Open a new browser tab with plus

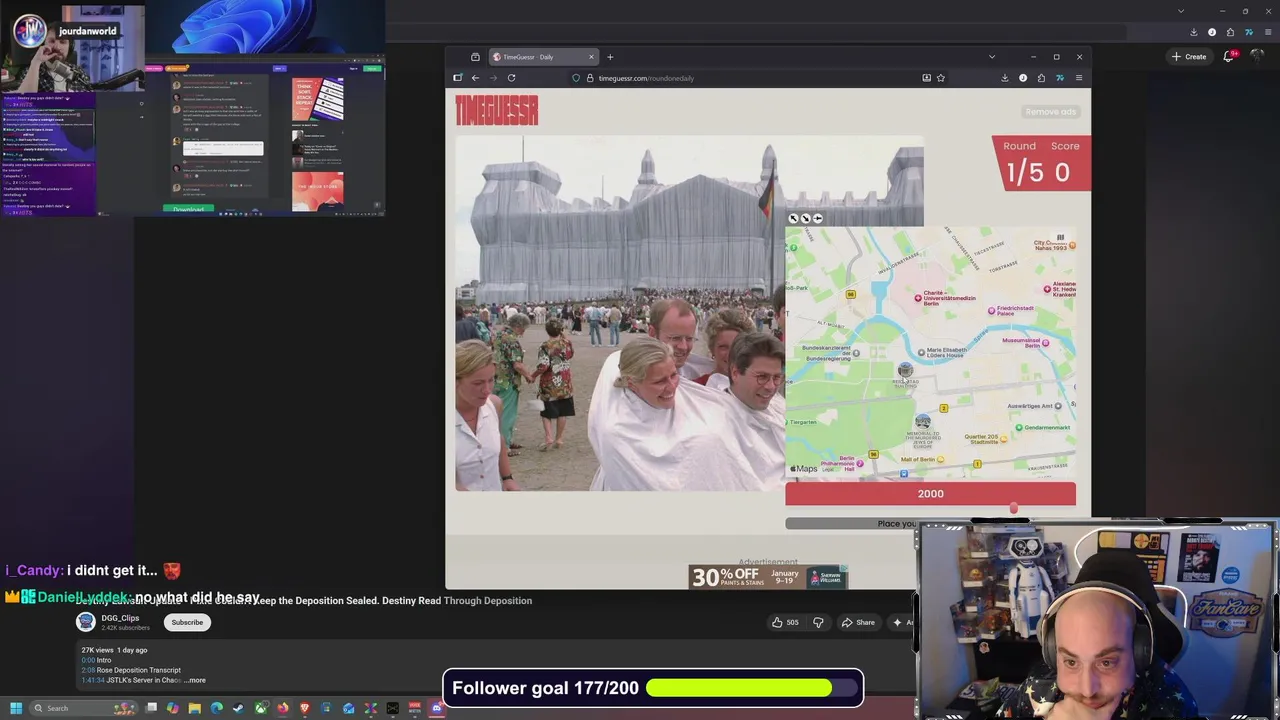tap(610, 57)
